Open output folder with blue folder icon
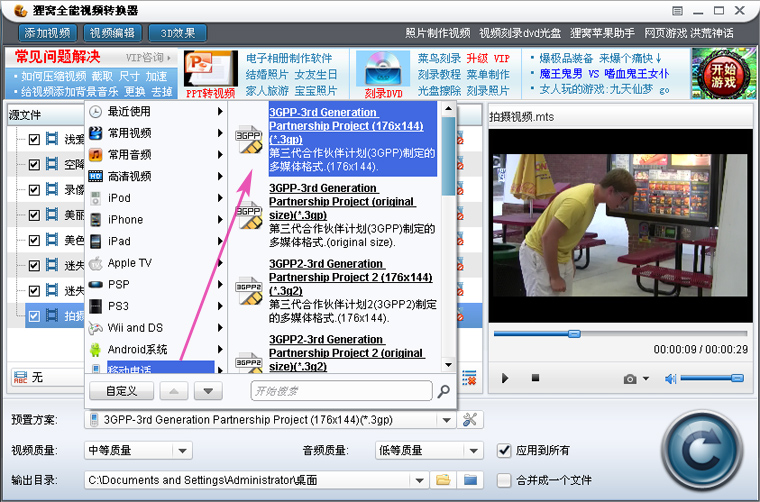Image resolution: width=760 pixels, height=502 pixels. (x=470, y=480)
